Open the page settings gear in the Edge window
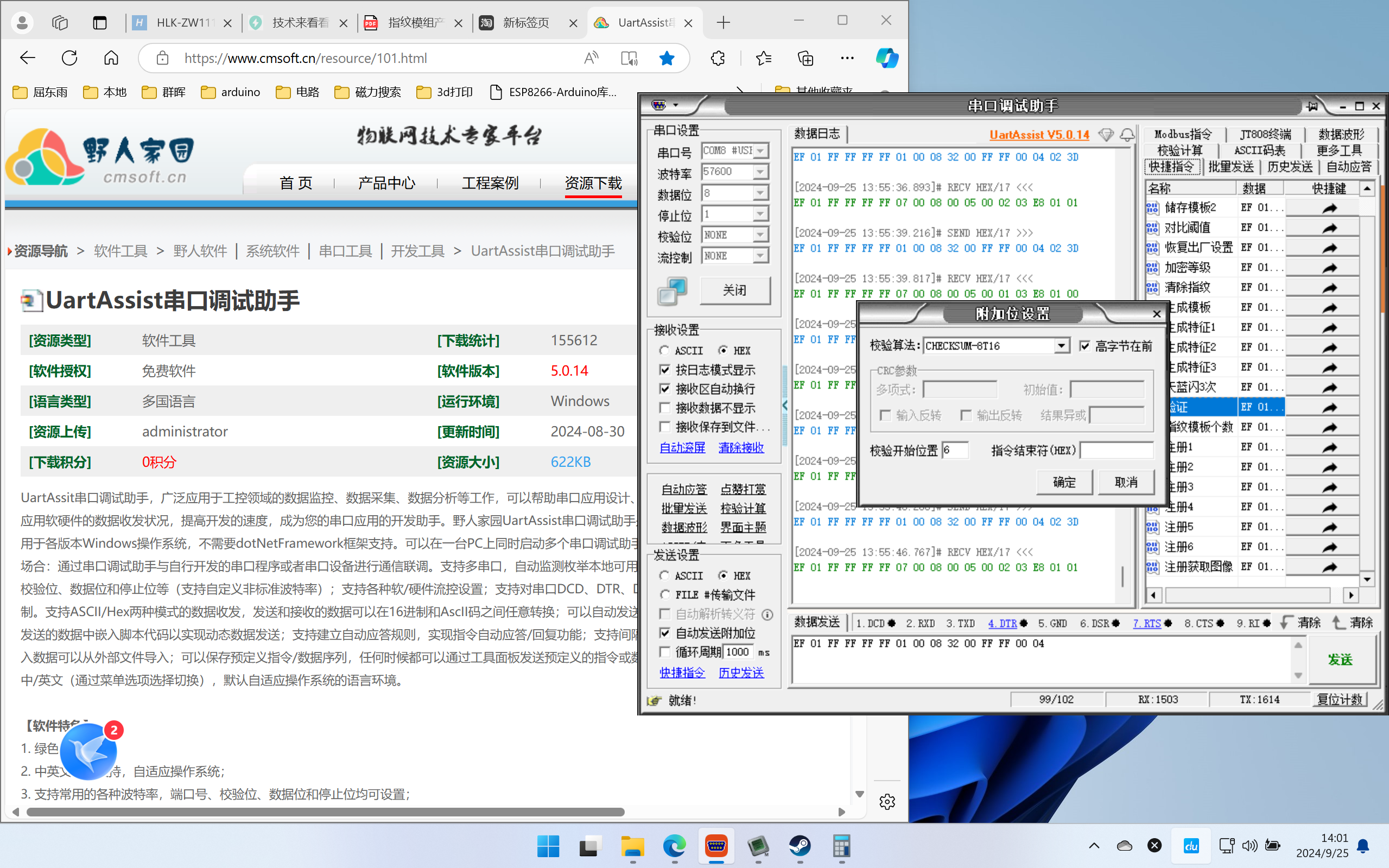Viewport: 1389px width, 868px height. coord(887,801)
